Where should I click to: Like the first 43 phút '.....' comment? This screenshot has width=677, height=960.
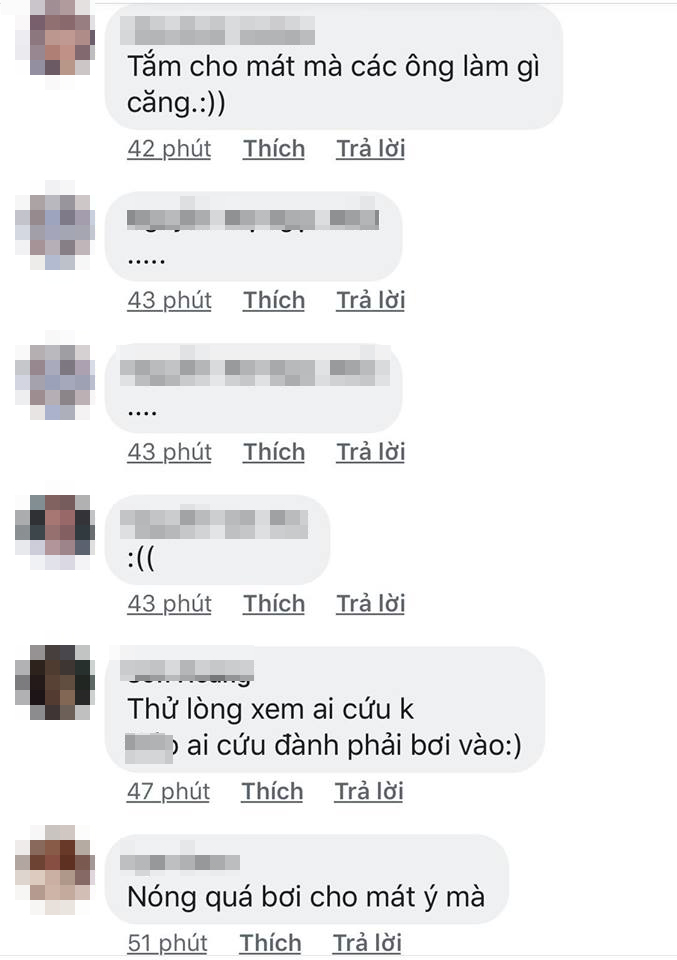point(274,301)
